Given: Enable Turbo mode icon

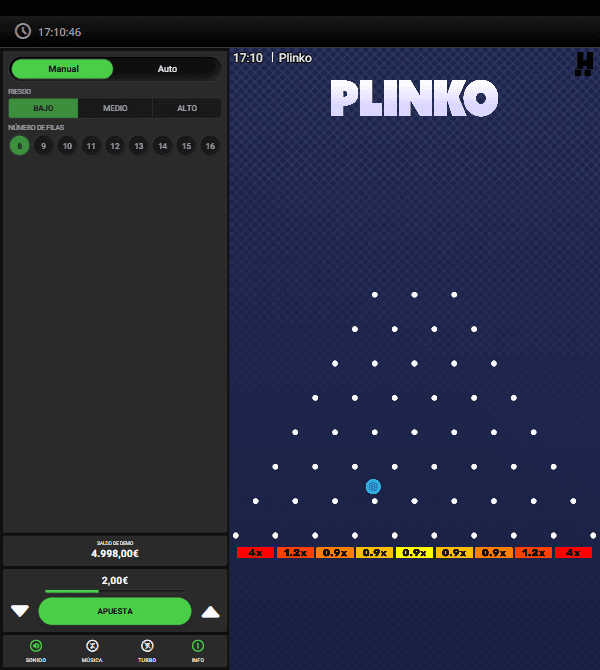Looking at the screenshot, I should click(x=147, y=646).
